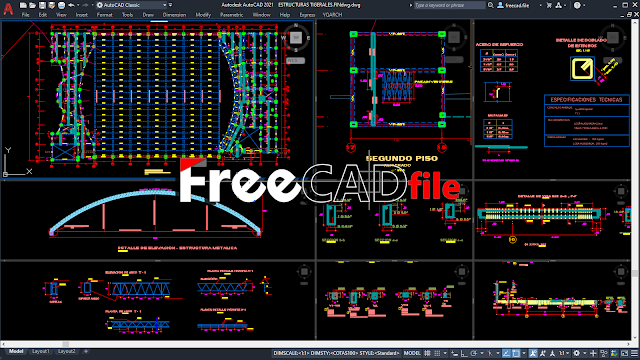640x360 pixels.
Task: Click the annotation scale icon in status bar
Action: (x=552, y=353)
